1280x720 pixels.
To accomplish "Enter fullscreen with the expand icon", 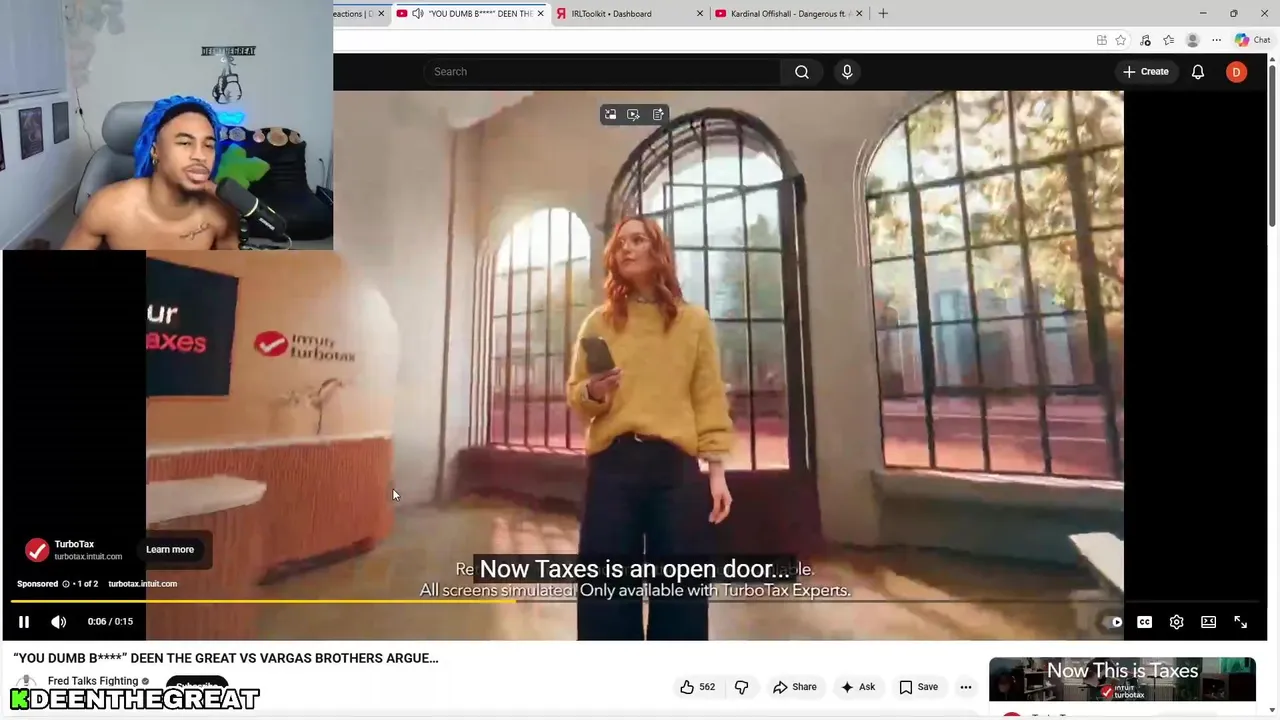I will point(1240,622).
